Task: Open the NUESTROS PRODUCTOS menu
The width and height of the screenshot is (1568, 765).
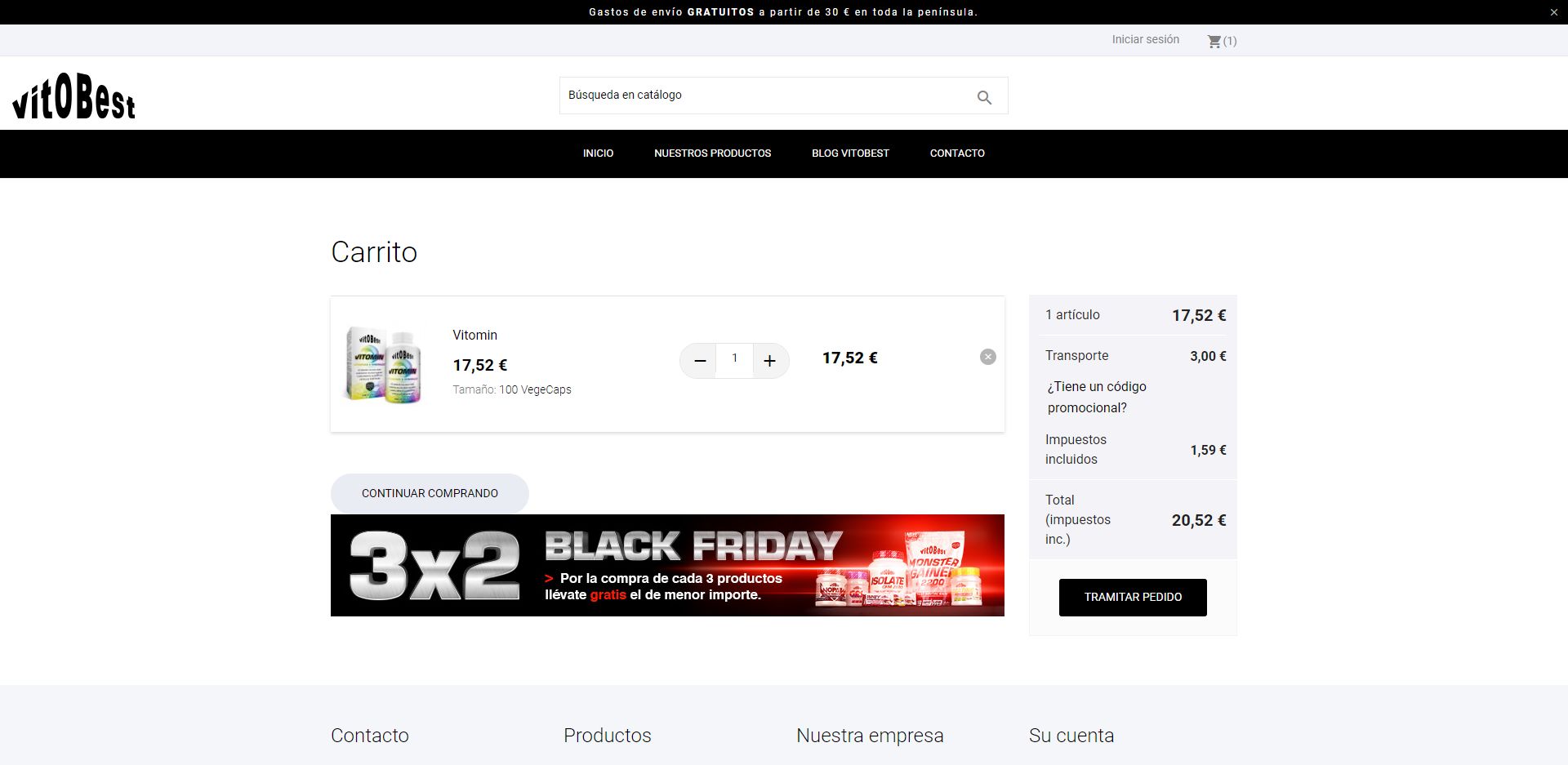Action: (x=712, y=153)
